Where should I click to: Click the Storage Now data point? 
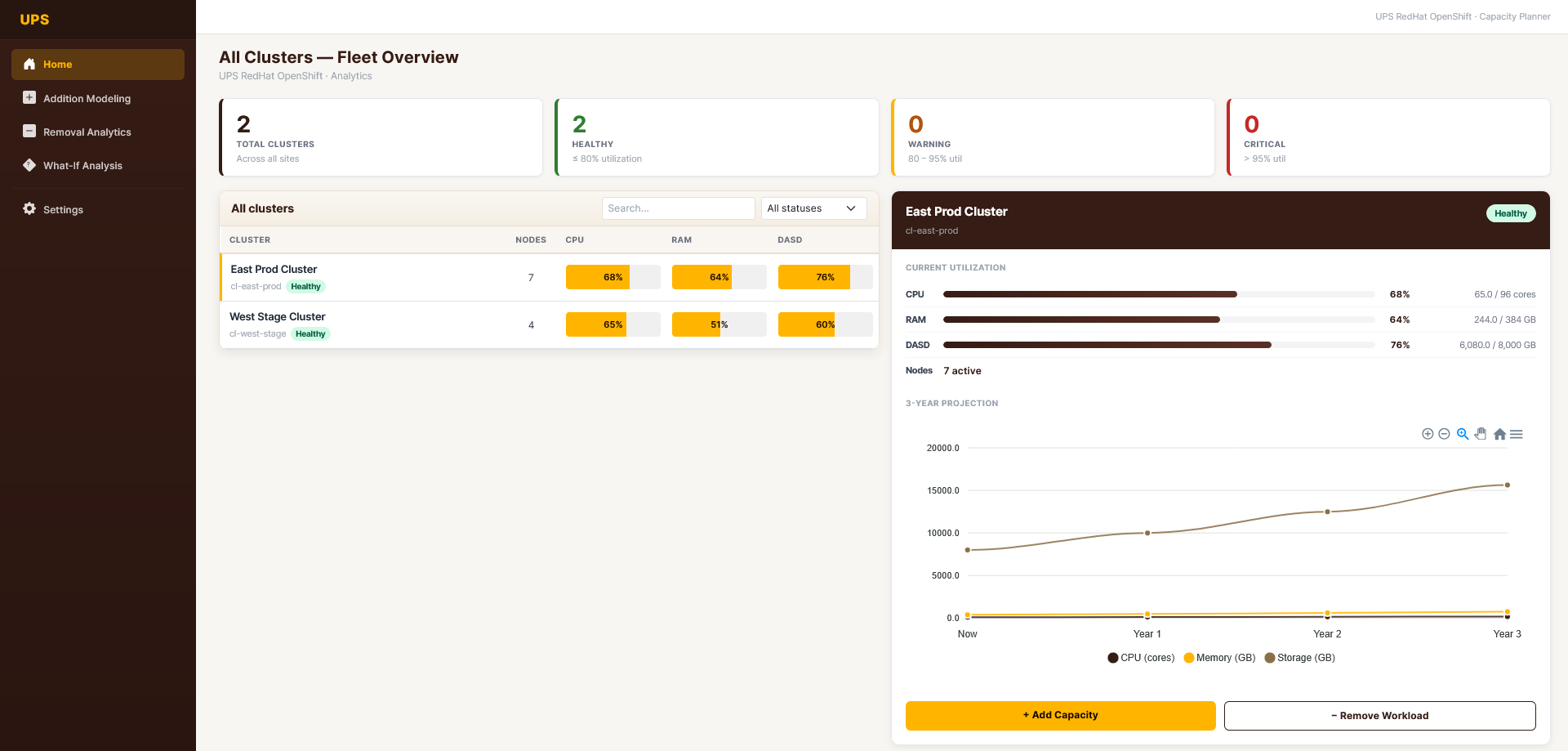(x=967, y=550)
